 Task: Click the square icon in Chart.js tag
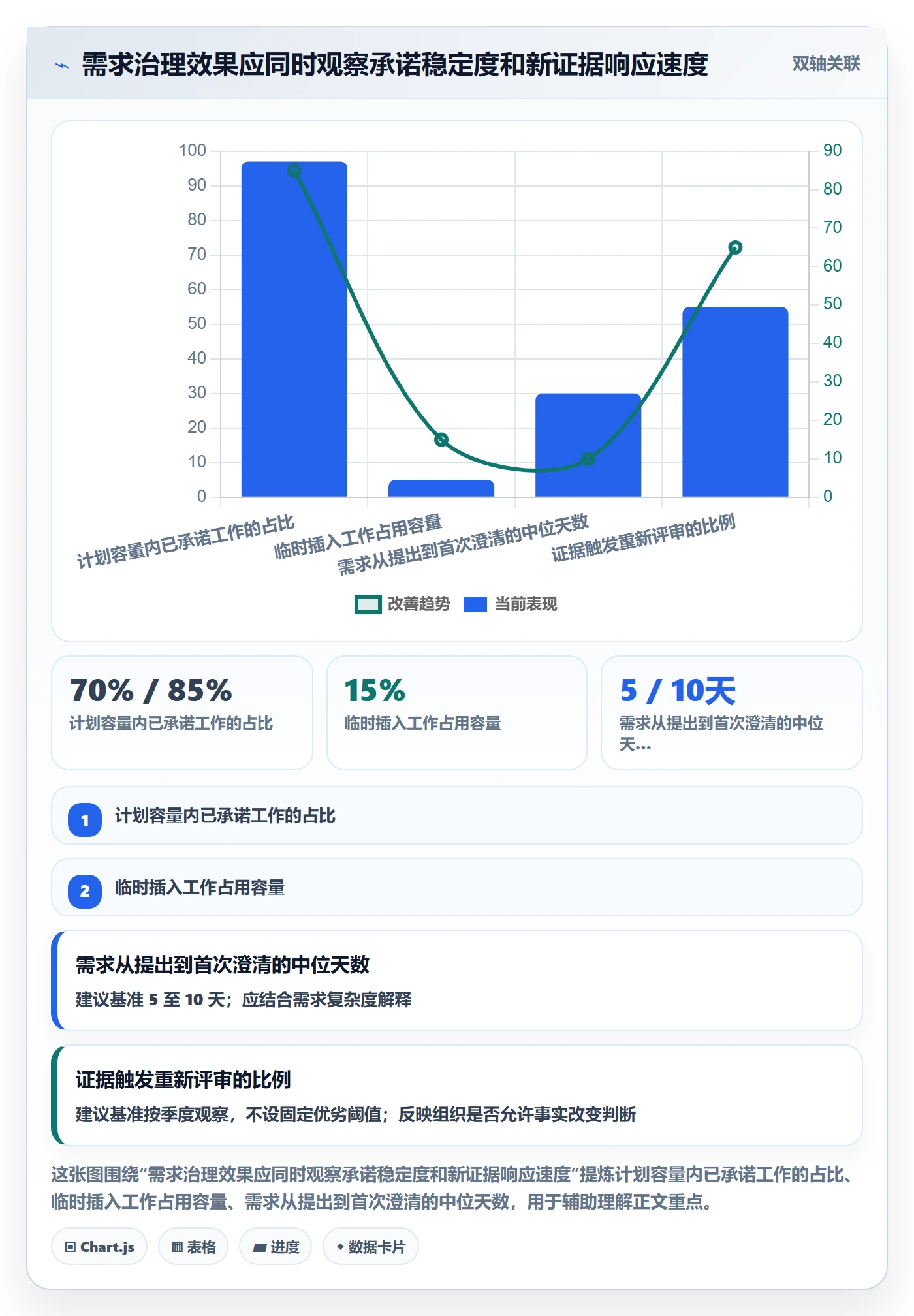[71, 1247]
